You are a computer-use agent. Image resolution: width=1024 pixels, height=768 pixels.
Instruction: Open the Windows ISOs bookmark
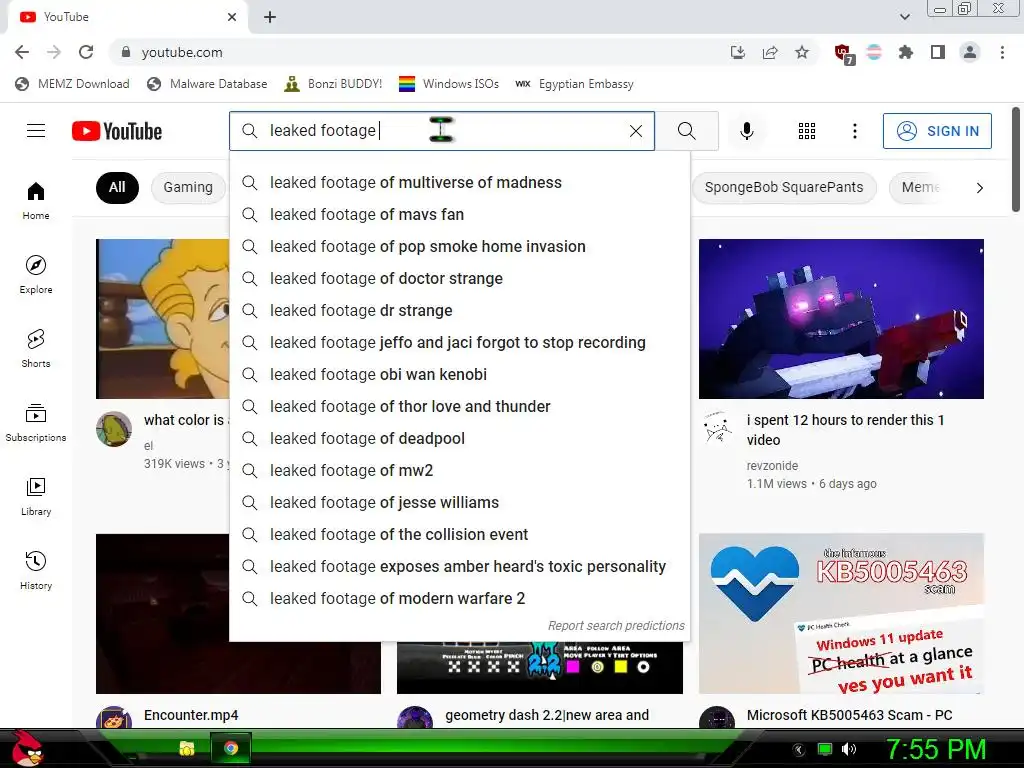[x=449, y=84]
